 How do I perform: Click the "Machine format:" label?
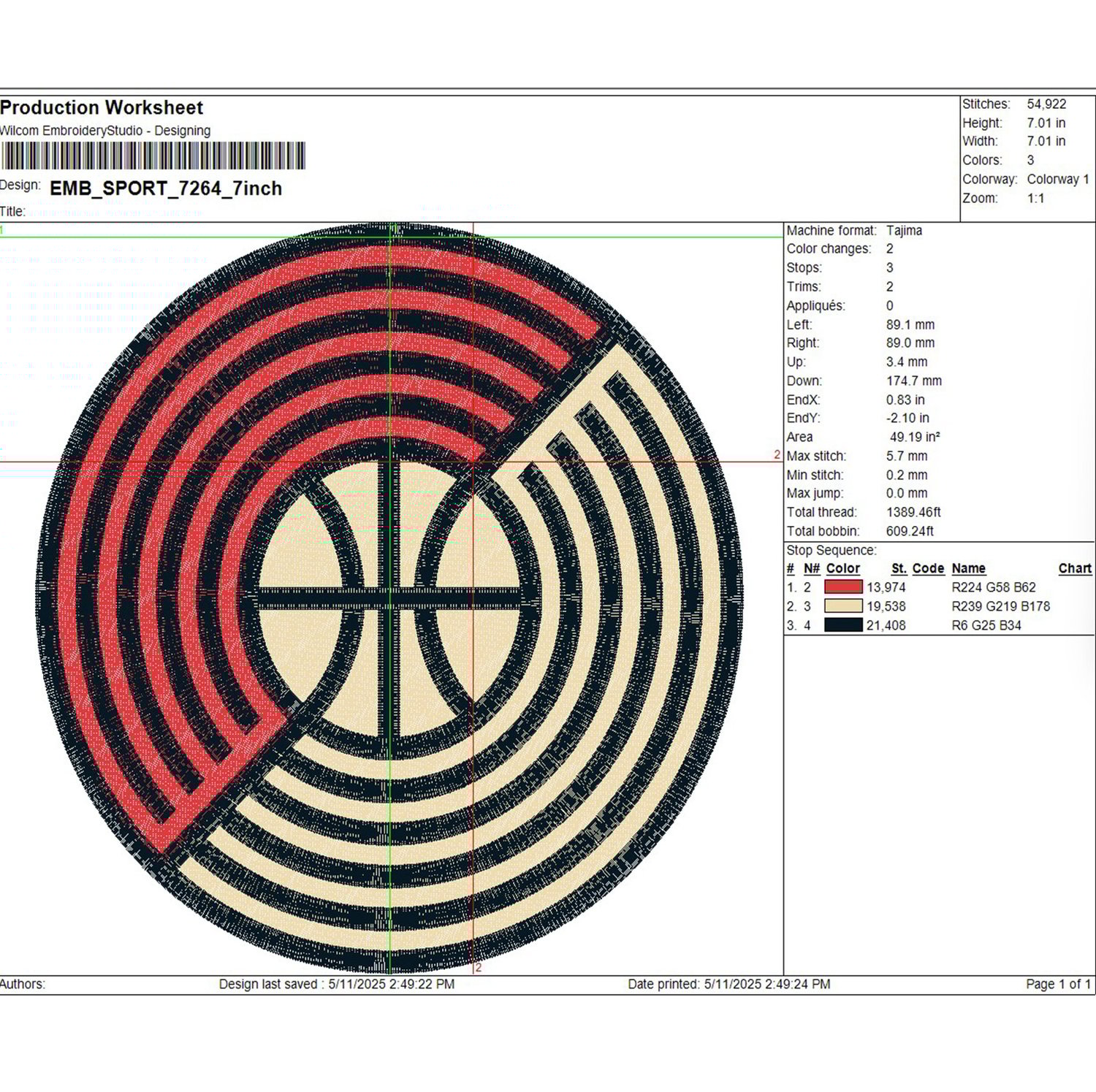[831, 230]
